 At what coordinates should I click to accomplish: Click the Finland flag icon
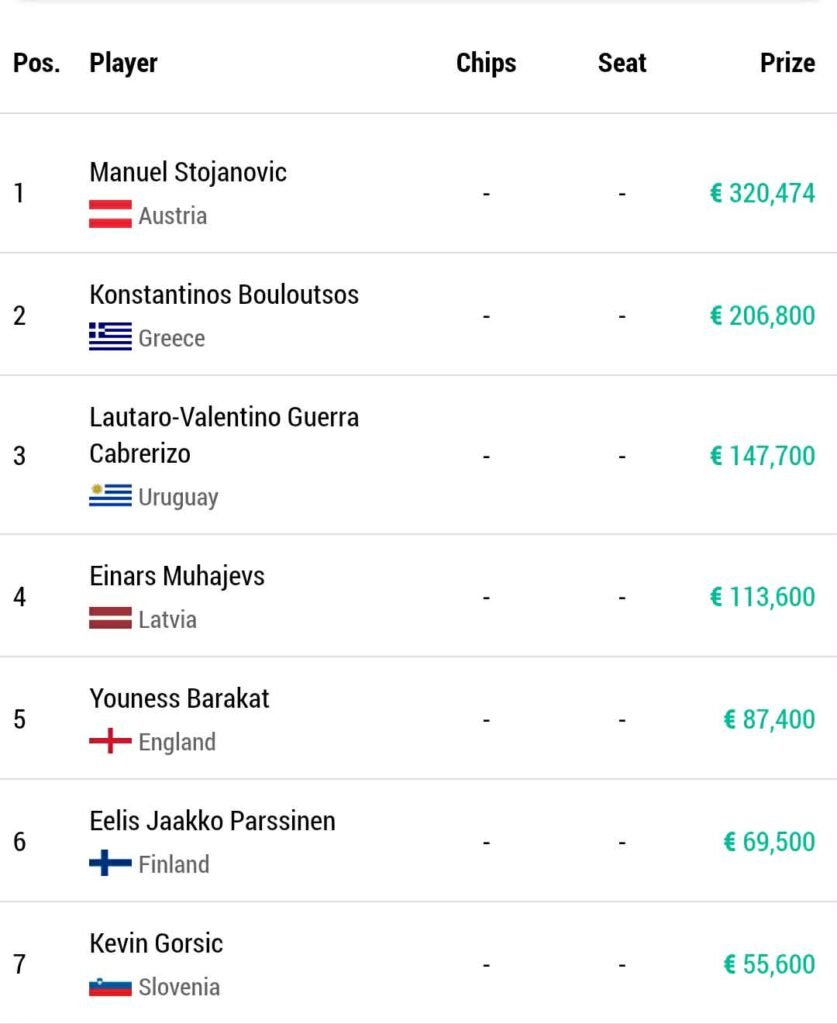coord(110,863)
